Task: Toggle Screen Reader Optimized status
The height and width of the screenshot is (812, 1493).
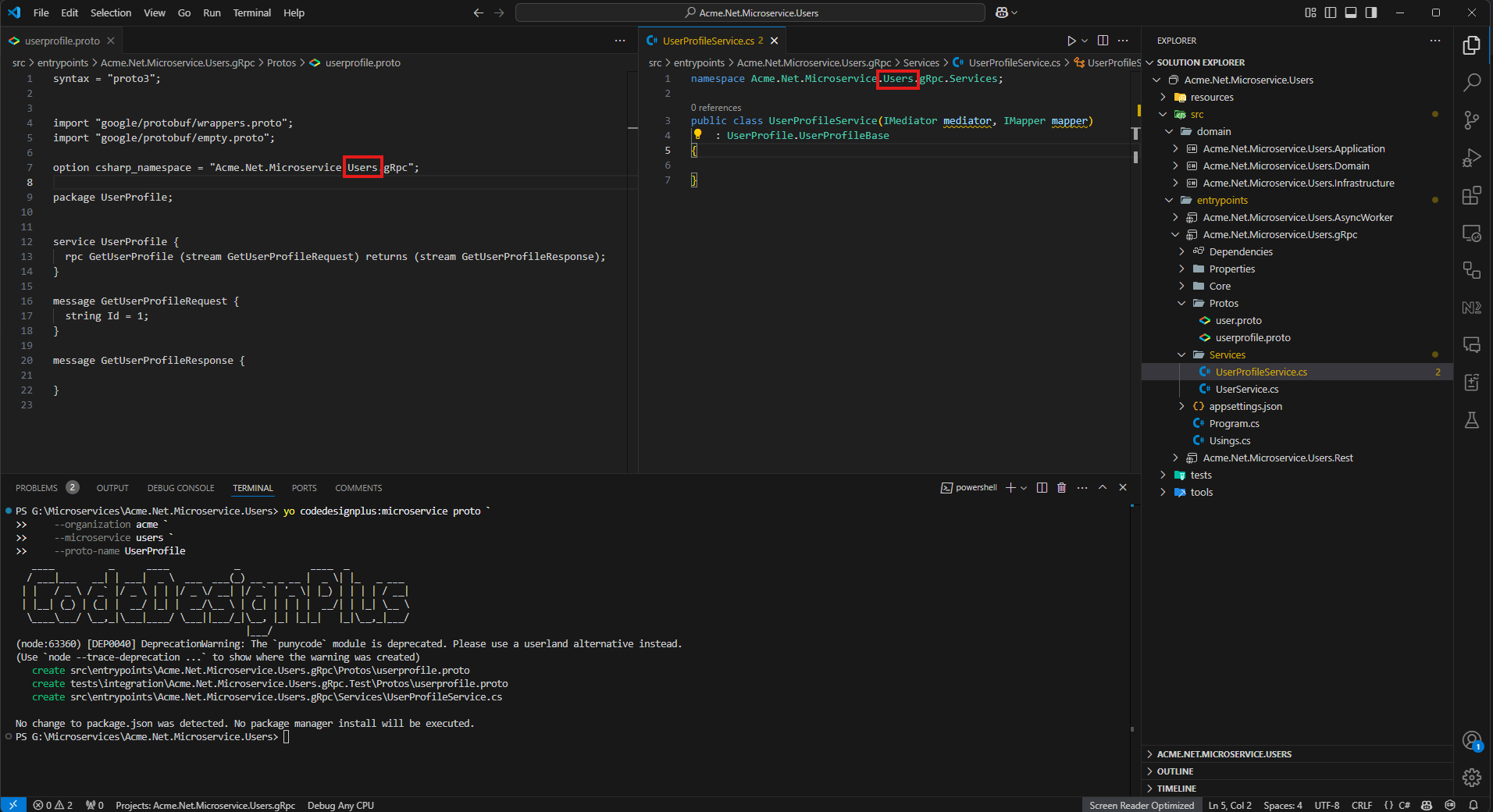Action: (x=1142, y=805)
